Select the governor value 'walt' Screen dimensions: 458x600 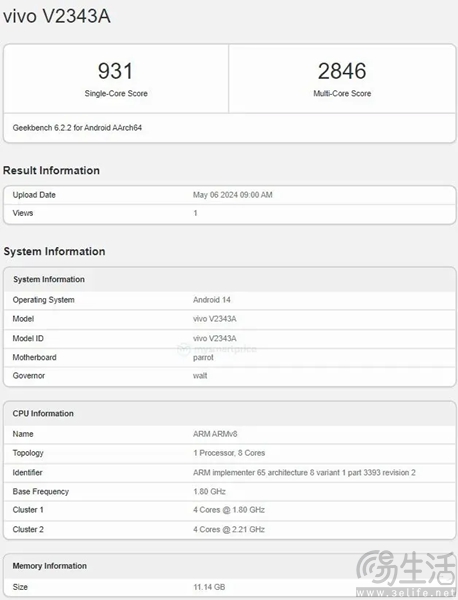pyautogui.click(x=200, y=376)
